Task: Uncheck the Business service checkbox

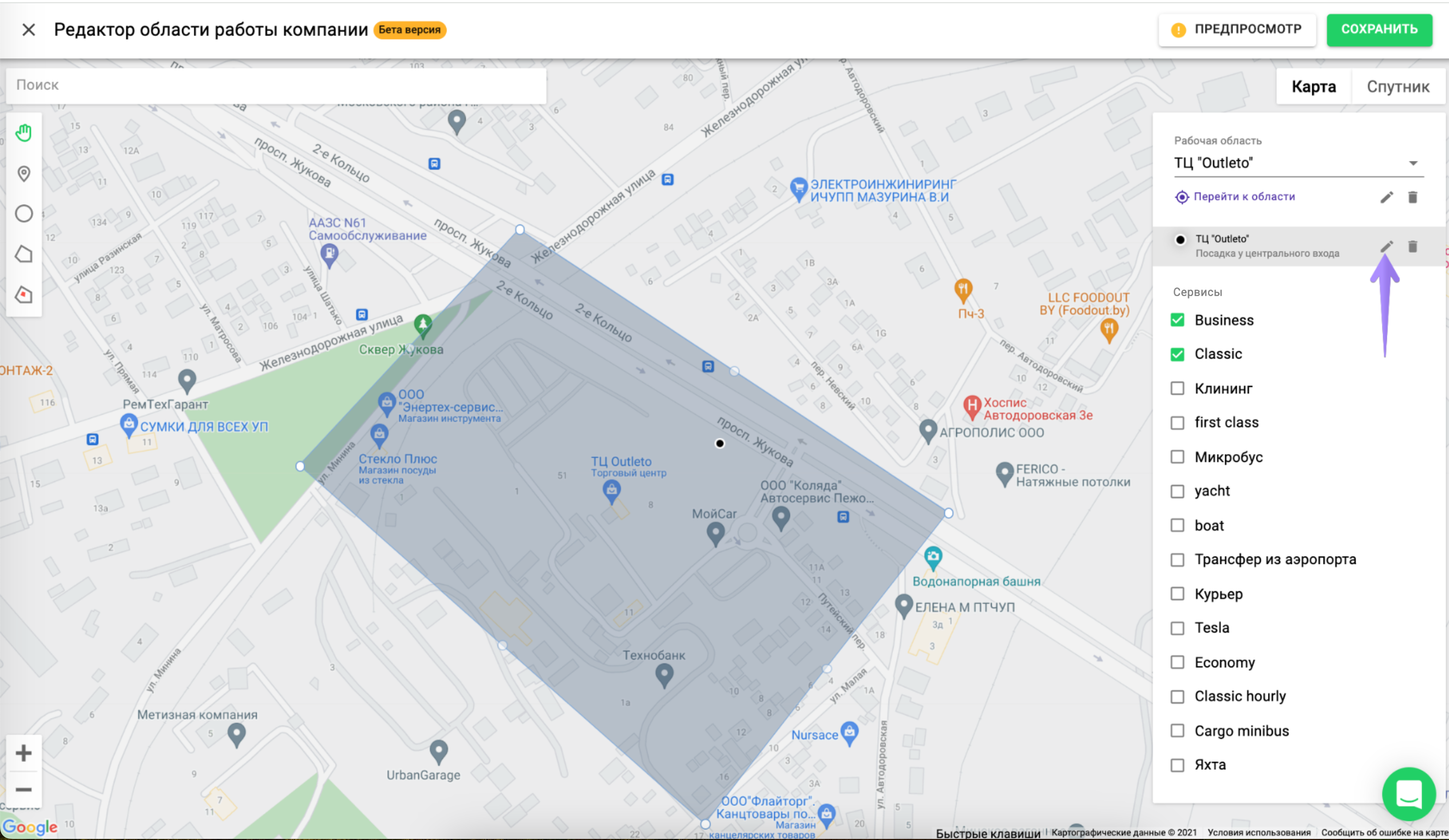Action: pos(1177,320)
